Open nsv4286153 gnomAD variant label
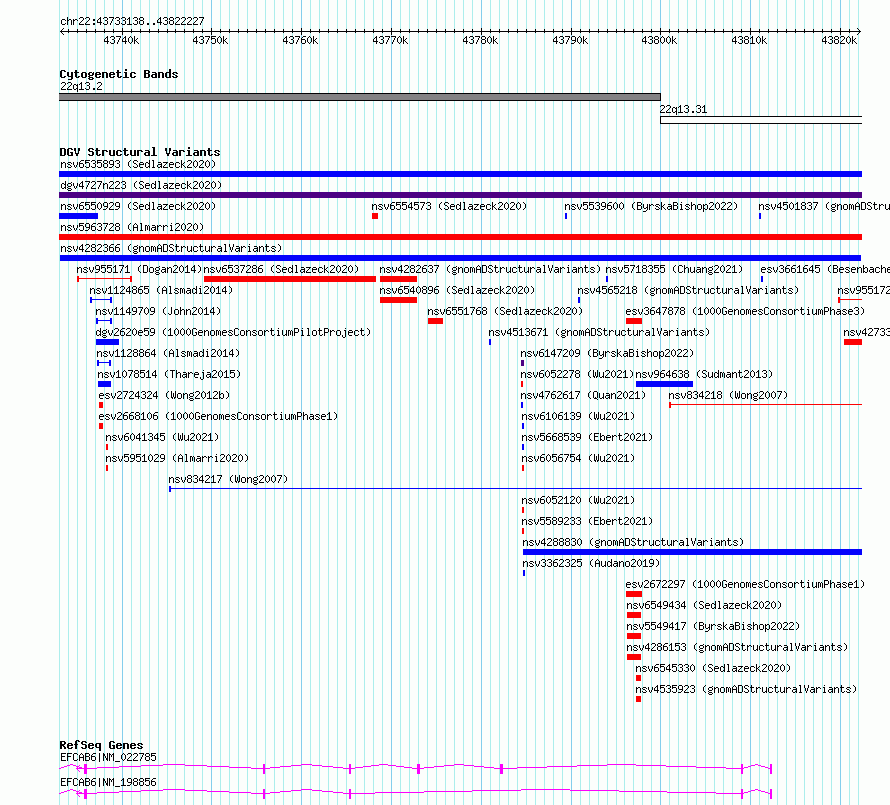This screenshot has height=805, width=890. (x=737, y=648)
